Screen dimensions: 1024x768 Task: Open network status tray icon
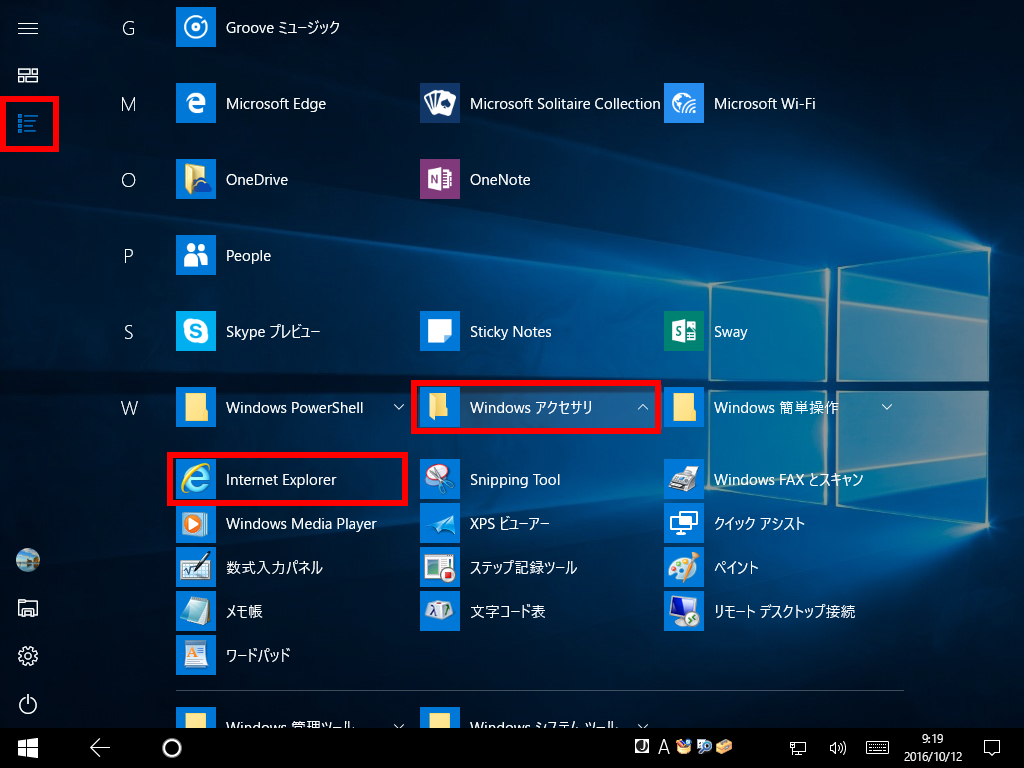point(797,748)
